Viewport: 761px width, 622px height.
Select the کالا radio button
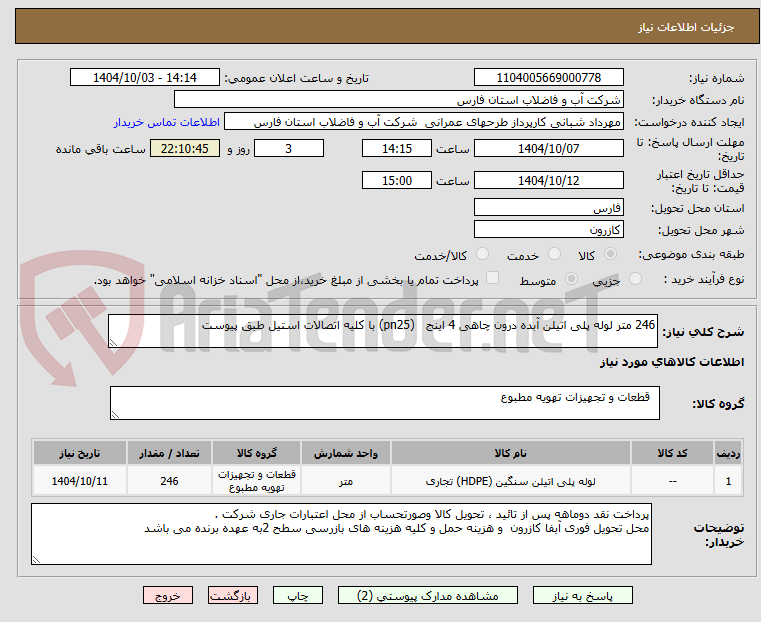[x=611, y=254]
